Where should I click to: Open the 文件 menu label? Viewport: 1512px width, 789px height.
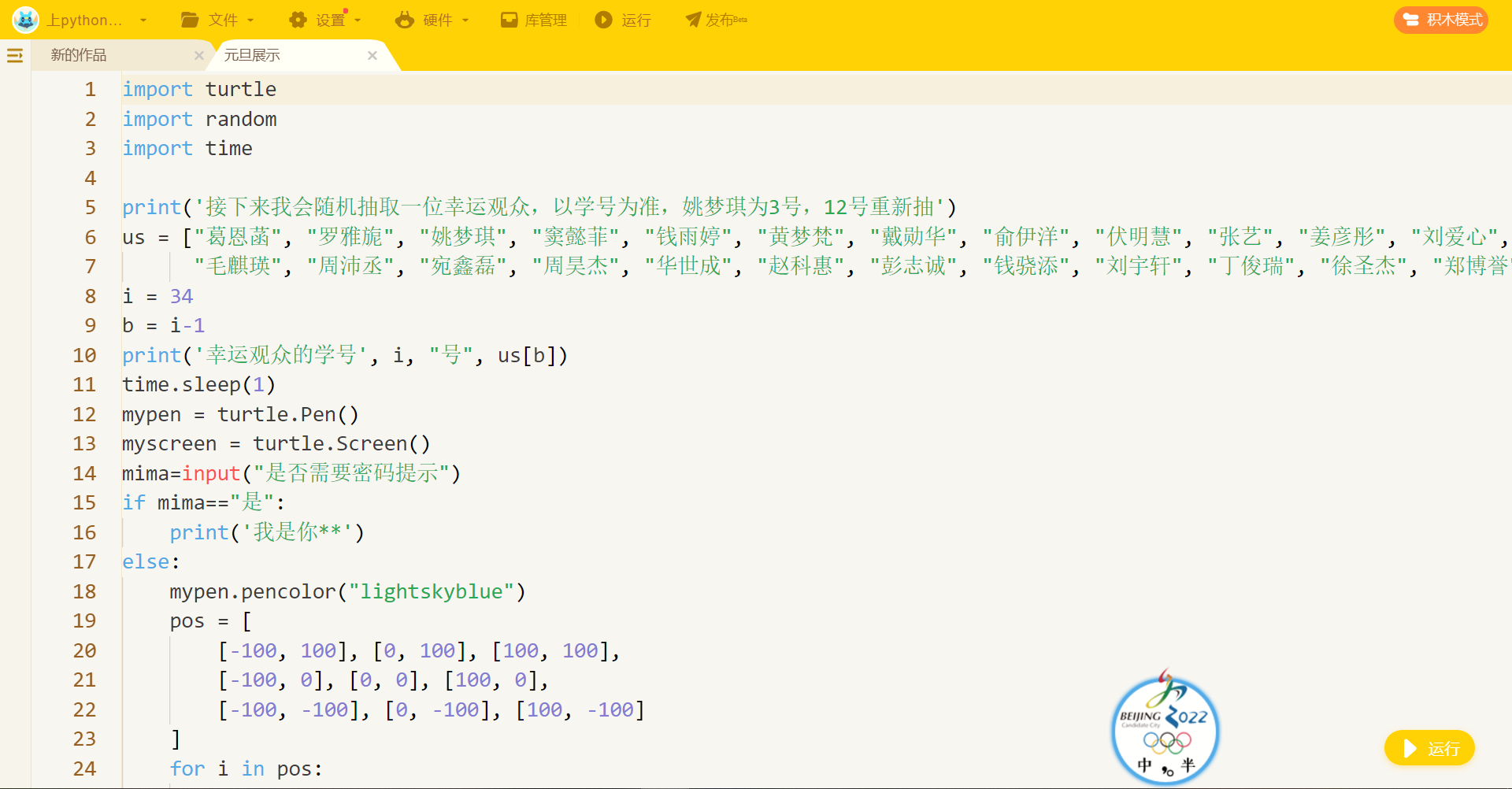(x=223, y=20)
